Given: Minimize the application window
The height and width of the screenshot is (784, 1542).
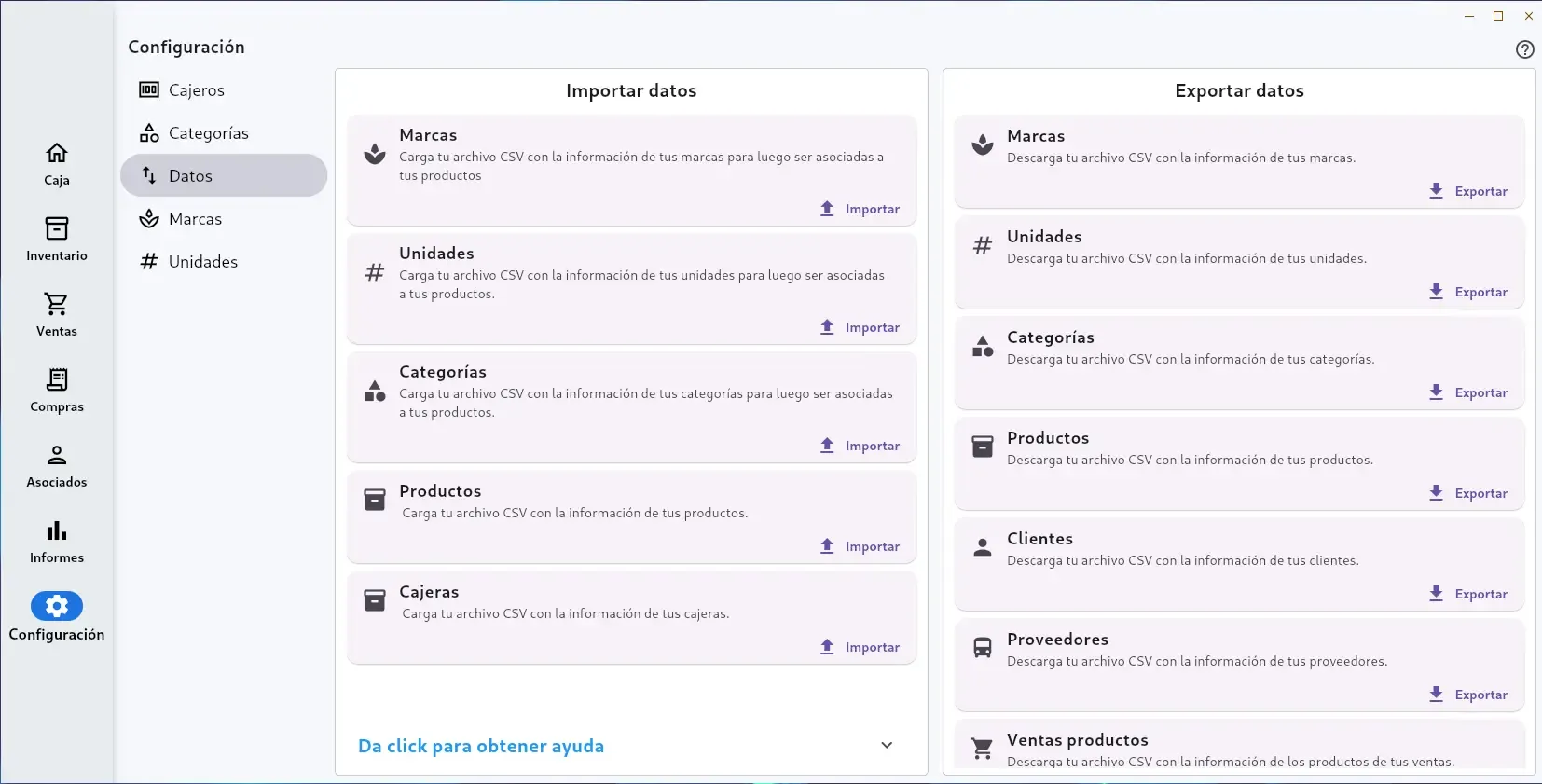Looking at the screenshot, I should coord(1469,16).
